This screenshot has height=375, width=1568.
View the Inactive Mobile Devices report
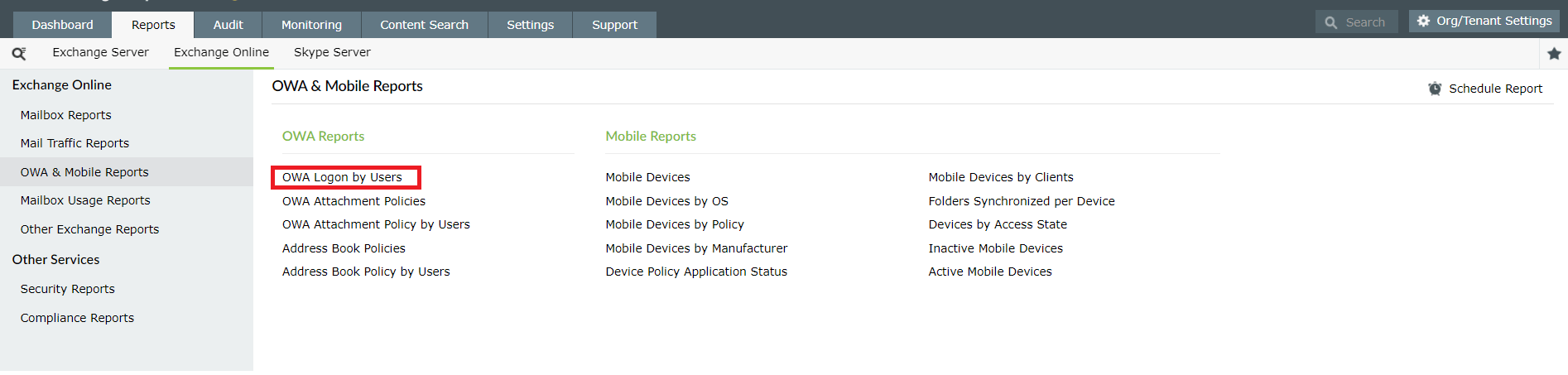[995, 248]
